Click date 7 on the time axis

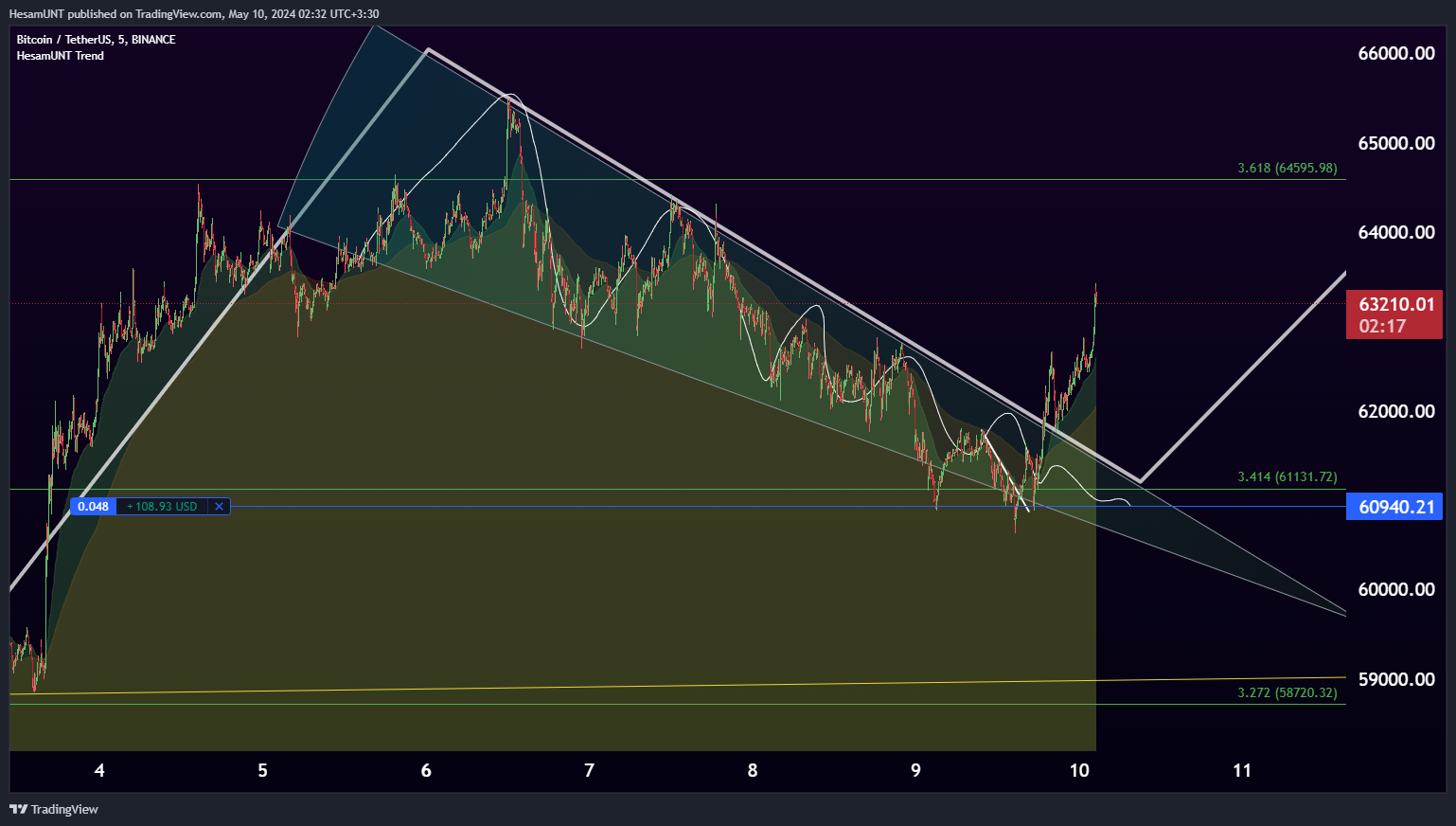tap(589, 770)
